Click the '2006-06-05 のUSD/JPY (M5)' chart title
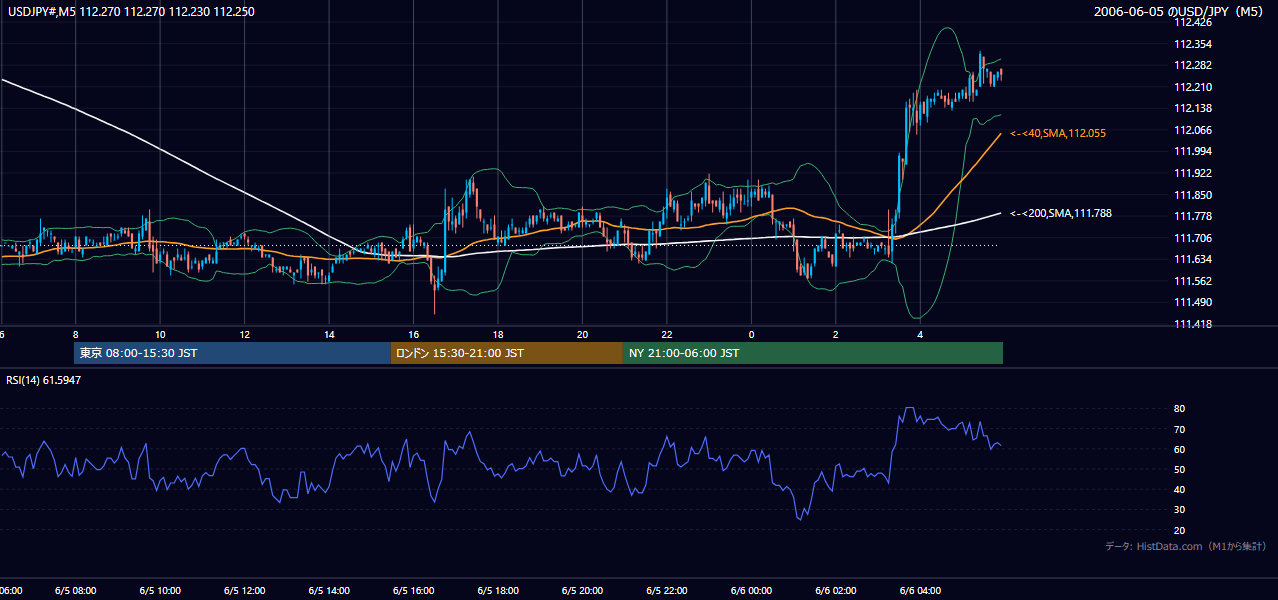Viewport: 1278px width, 600px height. pos(1180,12)
